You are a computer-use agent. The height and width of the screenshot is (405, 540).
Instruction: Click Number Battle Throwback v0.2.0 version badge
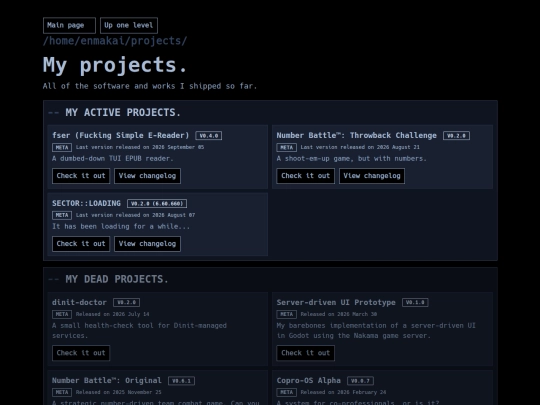tap(456, 136)
